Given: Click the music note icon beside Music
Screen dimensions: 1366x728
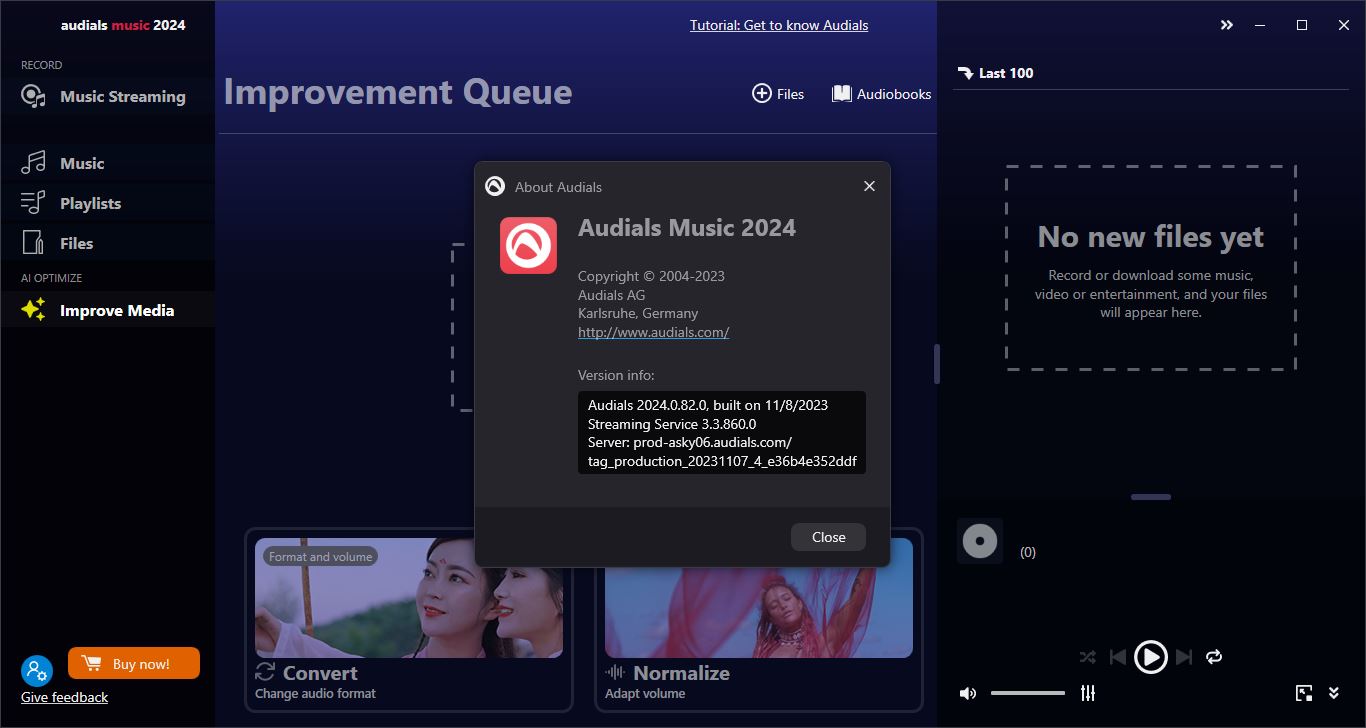Looking at the screenshot, I should click(33, 163).
